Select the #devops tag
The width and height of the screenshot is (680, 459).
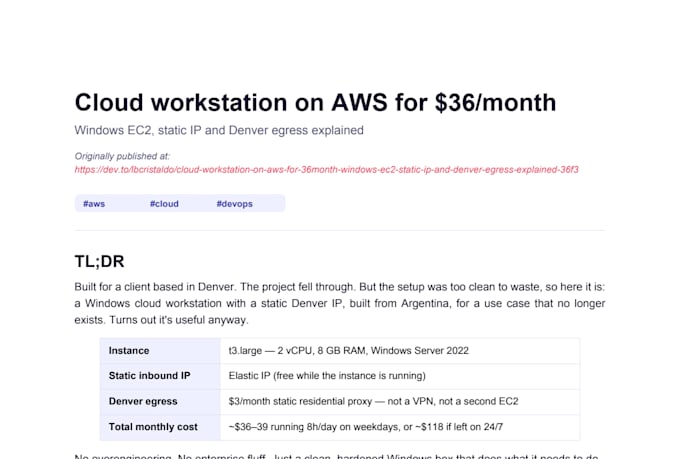coord(235,204)
